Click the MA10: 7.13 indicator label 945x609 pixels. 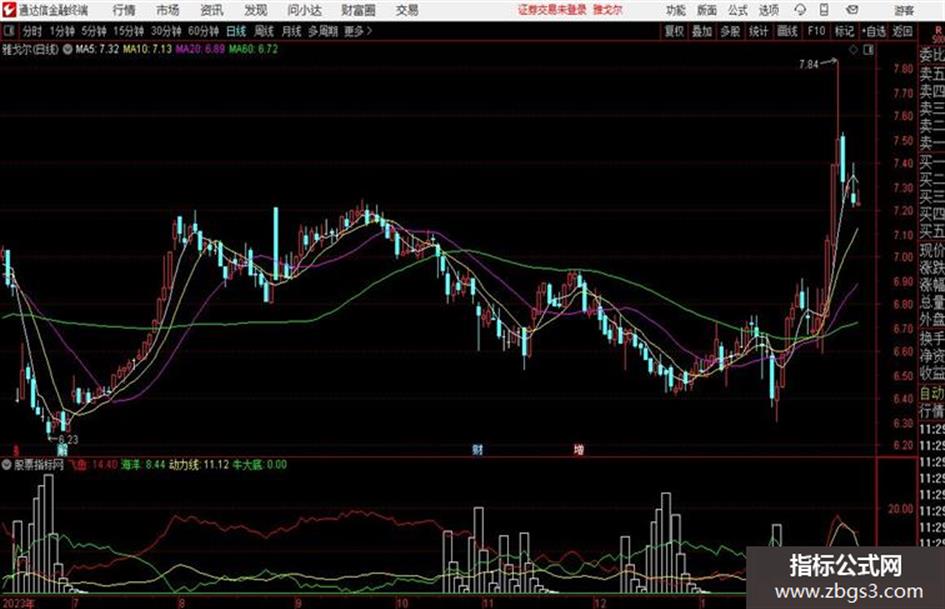[x=148, y=49]
